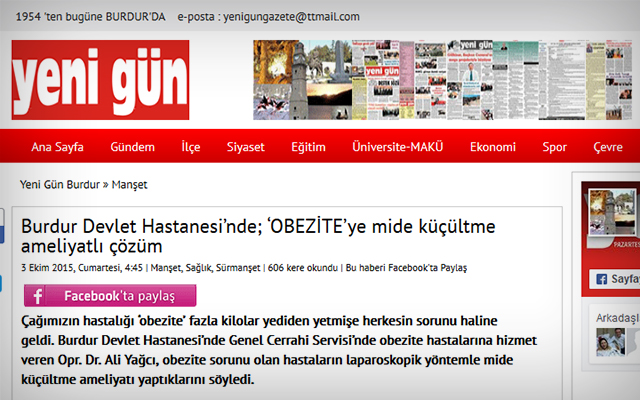Click the date '3 Ekim 2015, Cumartesi, 4:45'
The height and width of the screenshot is (400, 640).
pyautogui.click(x=82, y=268)
